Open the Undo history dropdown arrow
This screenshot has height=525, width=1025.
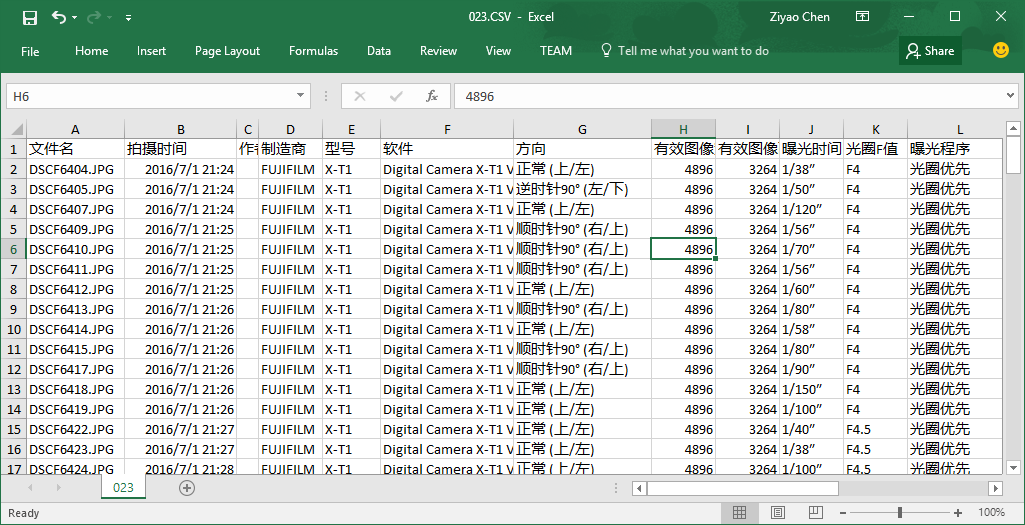click(74, 18)
